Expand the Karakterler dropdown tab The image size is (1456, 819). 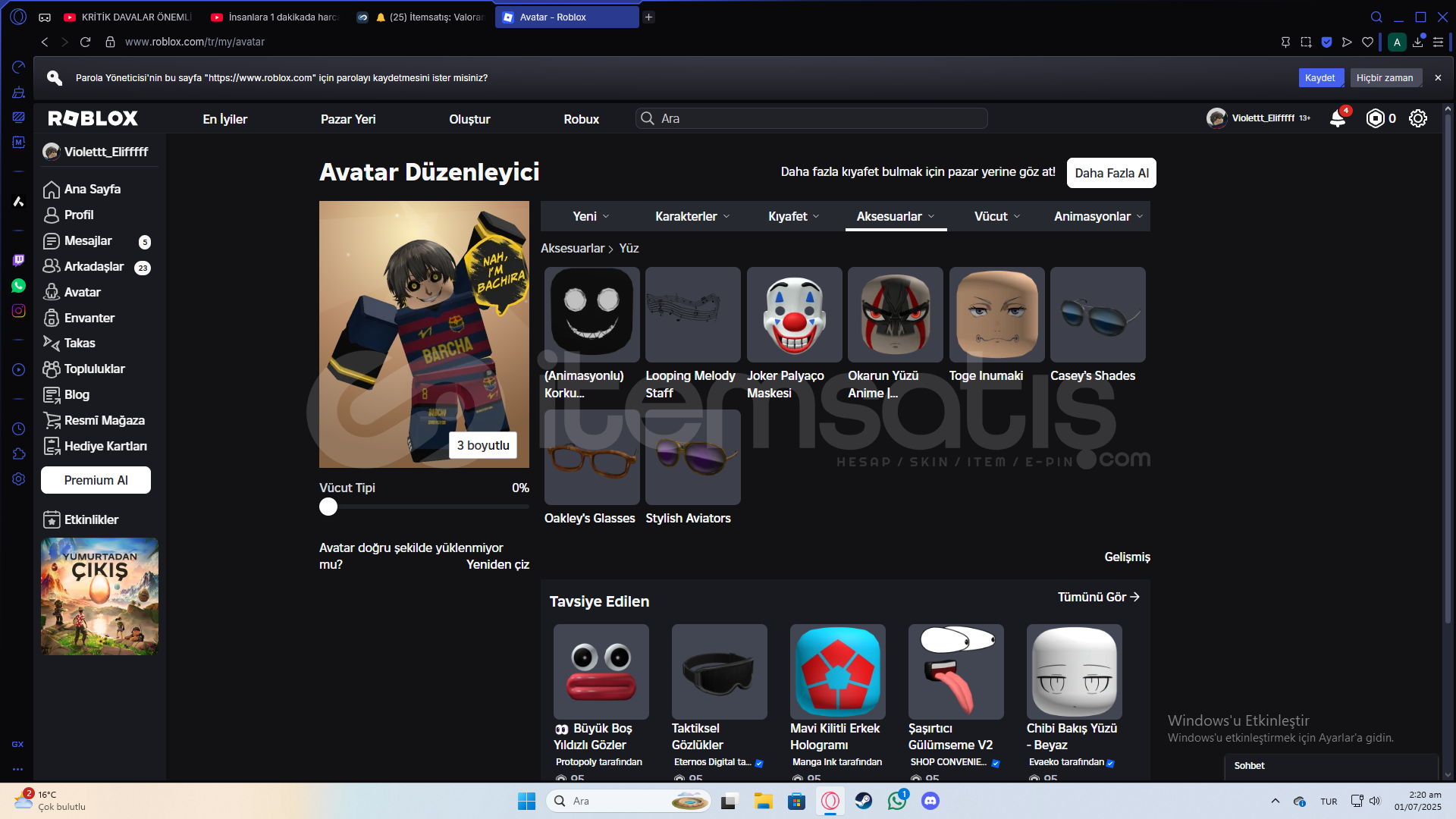click(692, 216)
